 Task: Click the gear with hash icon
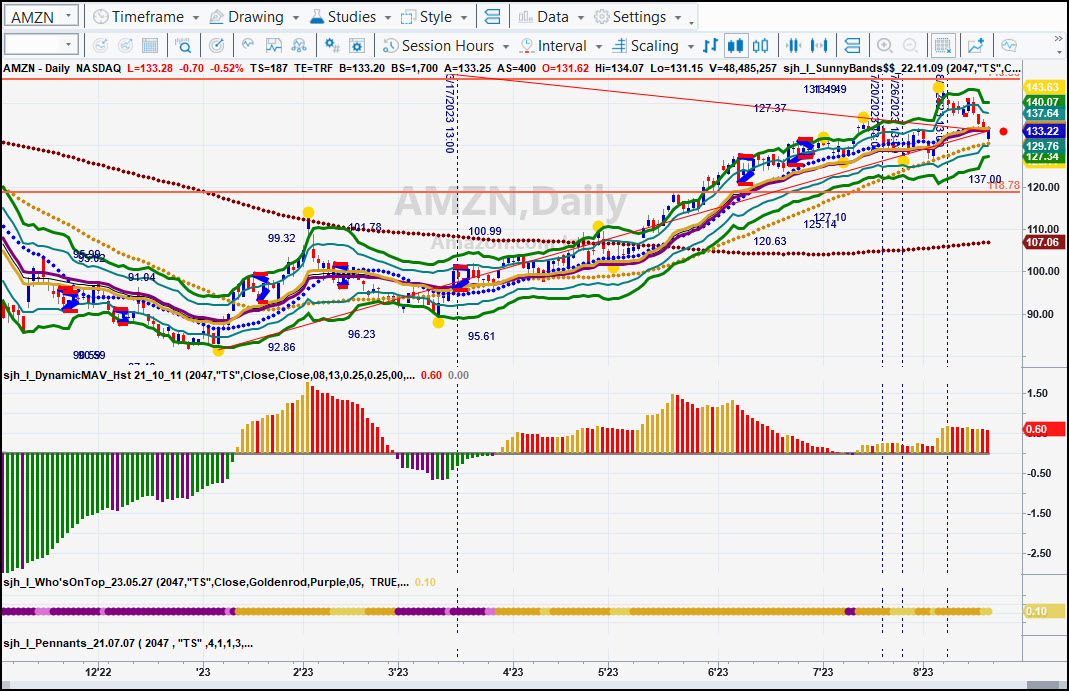pos(332,46)
